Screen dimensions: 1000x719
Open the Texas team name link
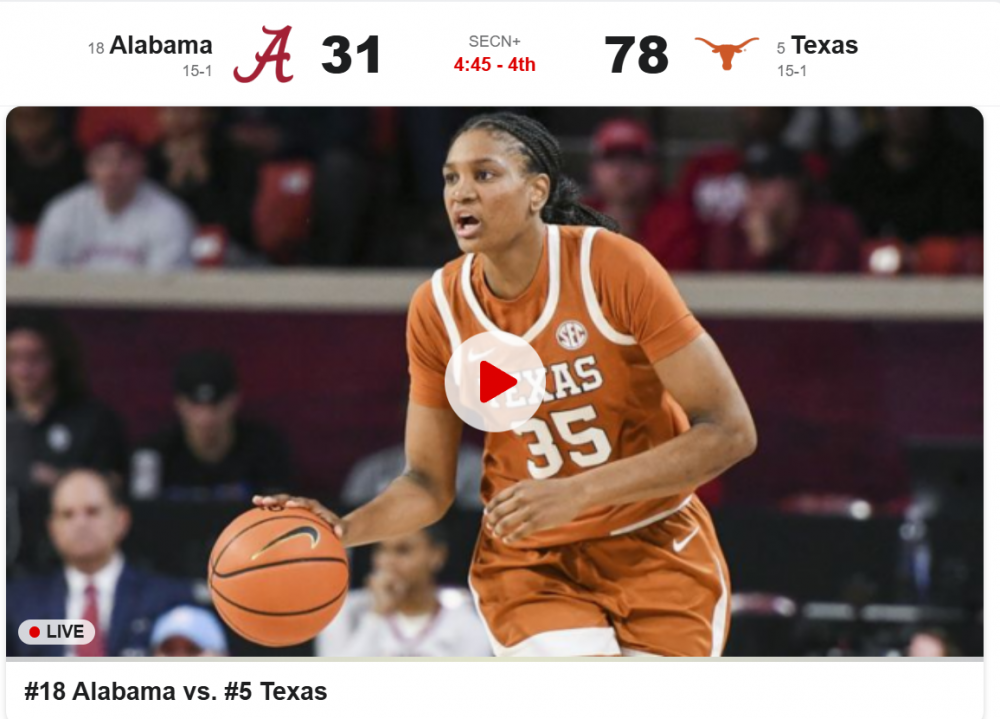coord(824,45)
